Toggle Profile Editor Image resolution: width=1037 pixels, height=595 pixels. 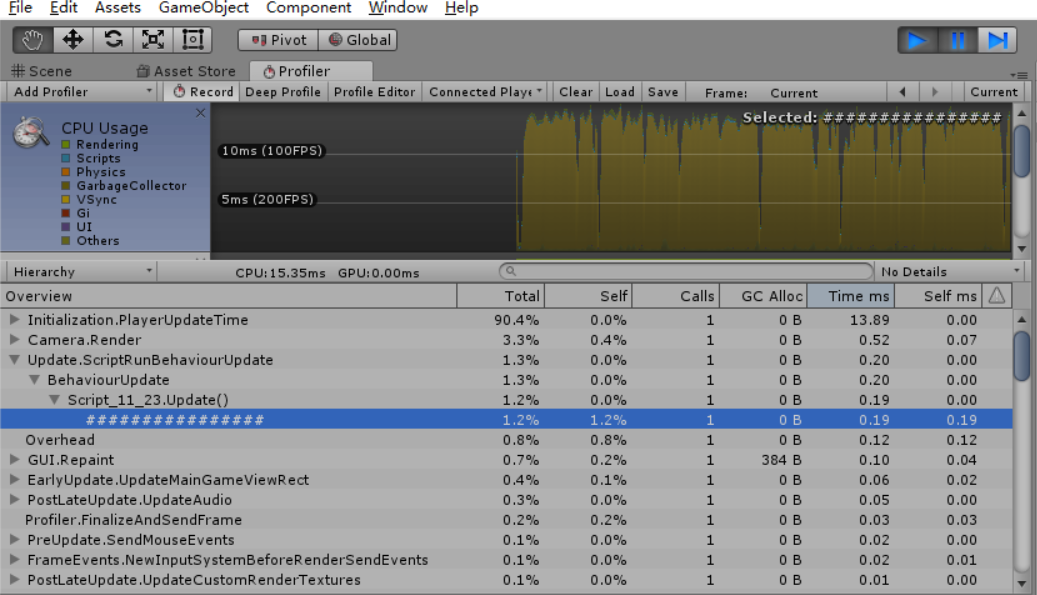374,92
